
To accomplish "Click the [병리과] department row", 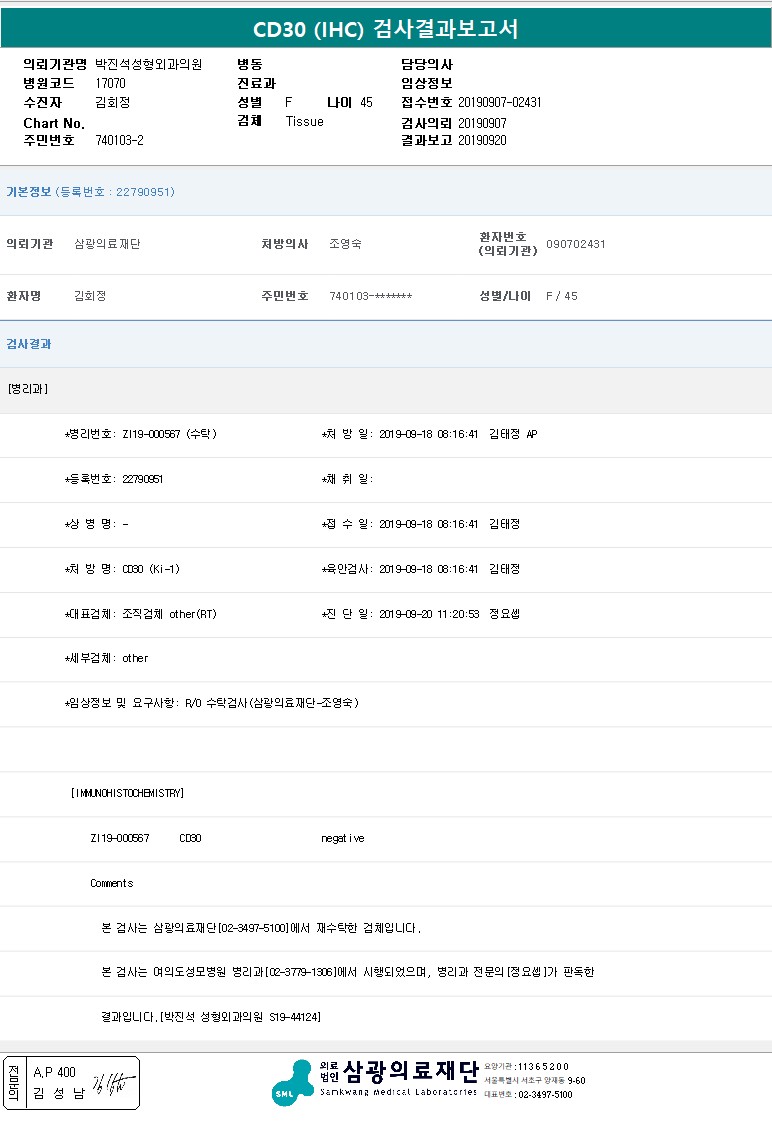I will (x=27, y=389).
